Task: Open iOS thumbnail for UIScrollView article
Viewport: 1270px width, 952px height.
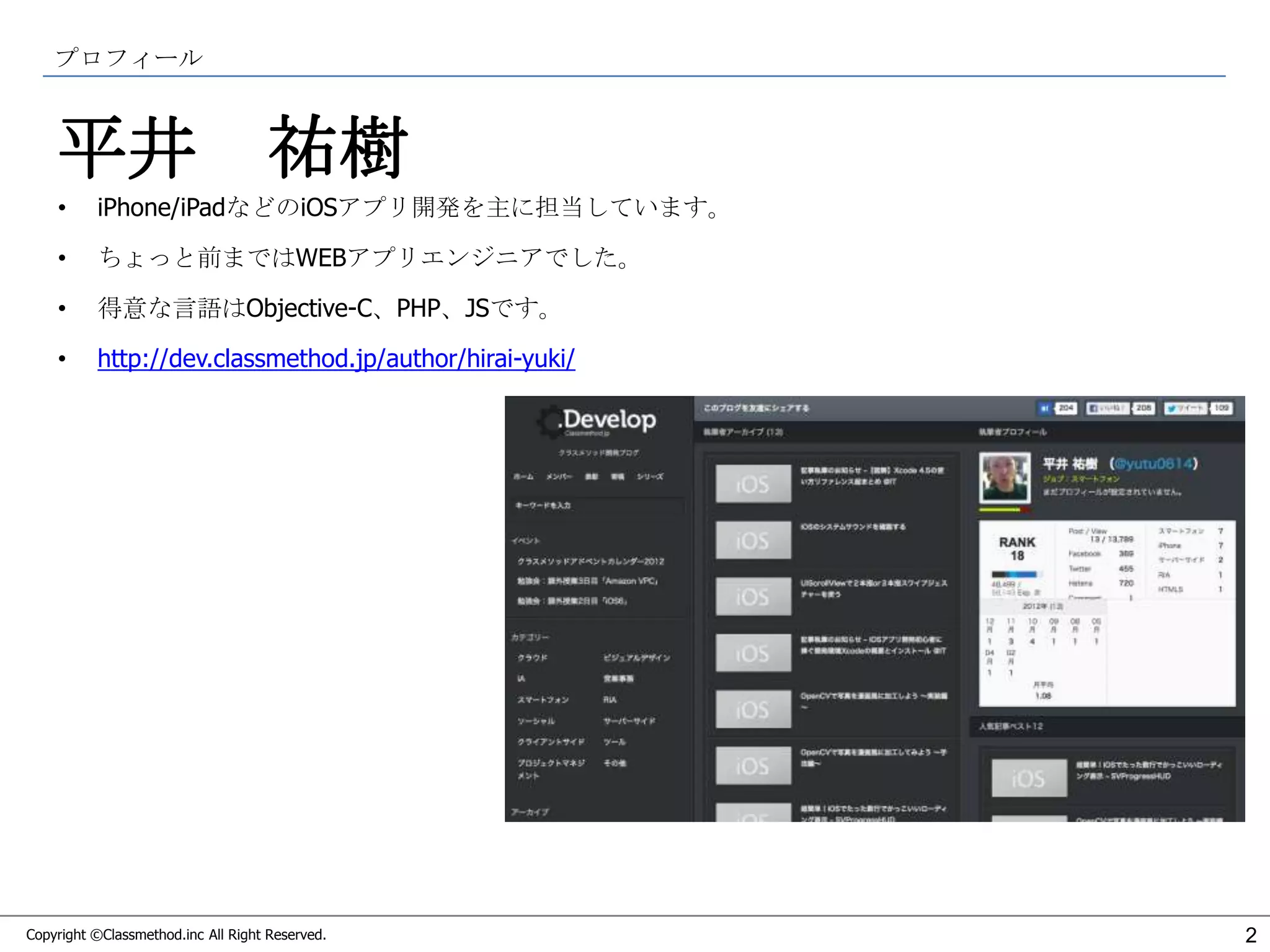Action: coord(753,596)
